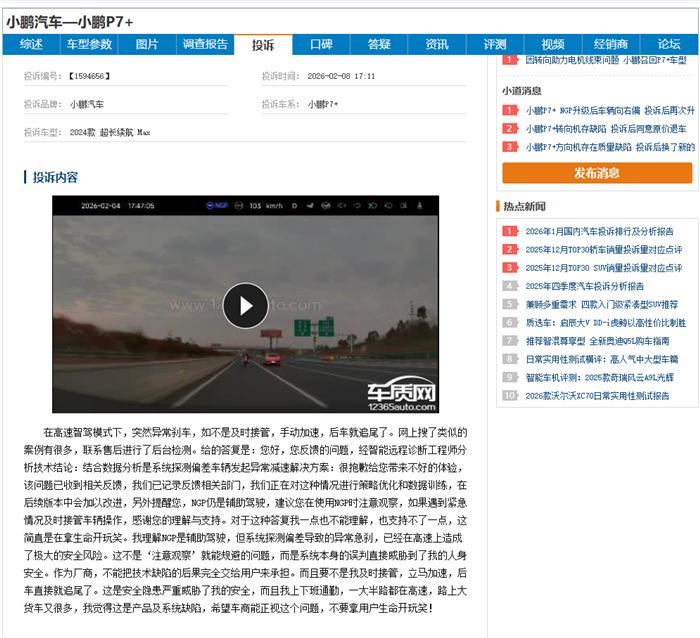This screenshot has height=638, width=700.
Task: Open 质选车 启辰大V DD-i article
Action: coord(605,323)
